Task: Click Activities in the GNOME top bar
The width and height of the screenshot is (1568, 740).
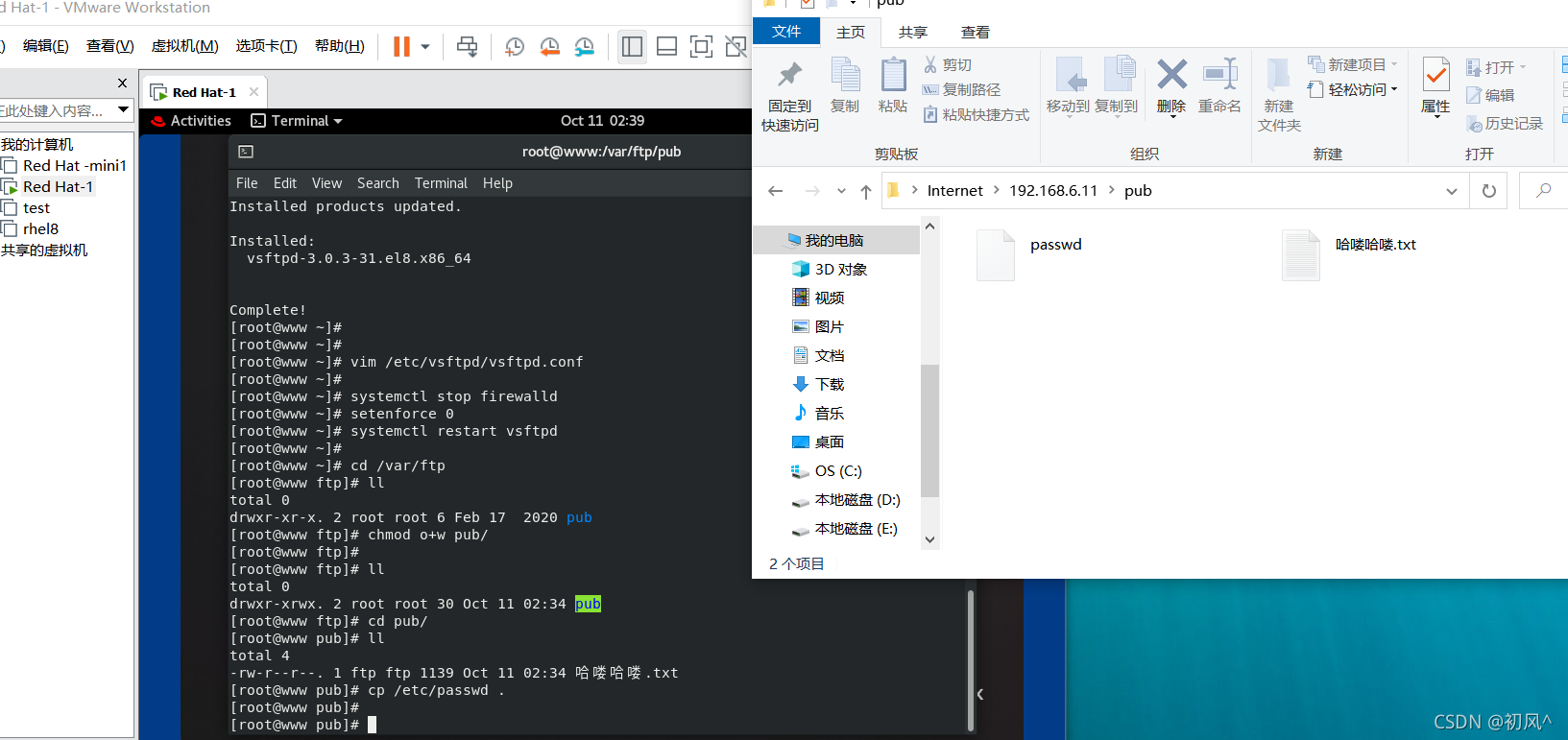Action: coord(201,121)
